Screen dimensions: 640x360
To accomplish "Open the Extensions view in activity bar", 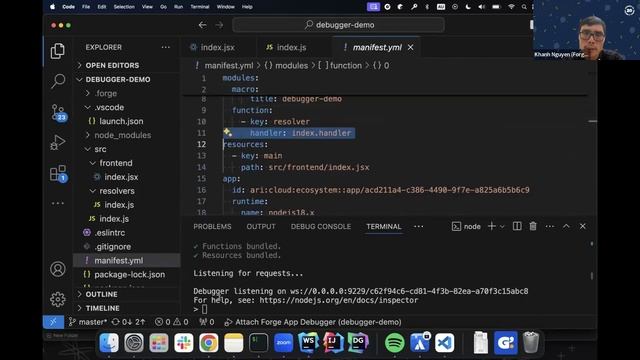I will [x=58, y=173].
